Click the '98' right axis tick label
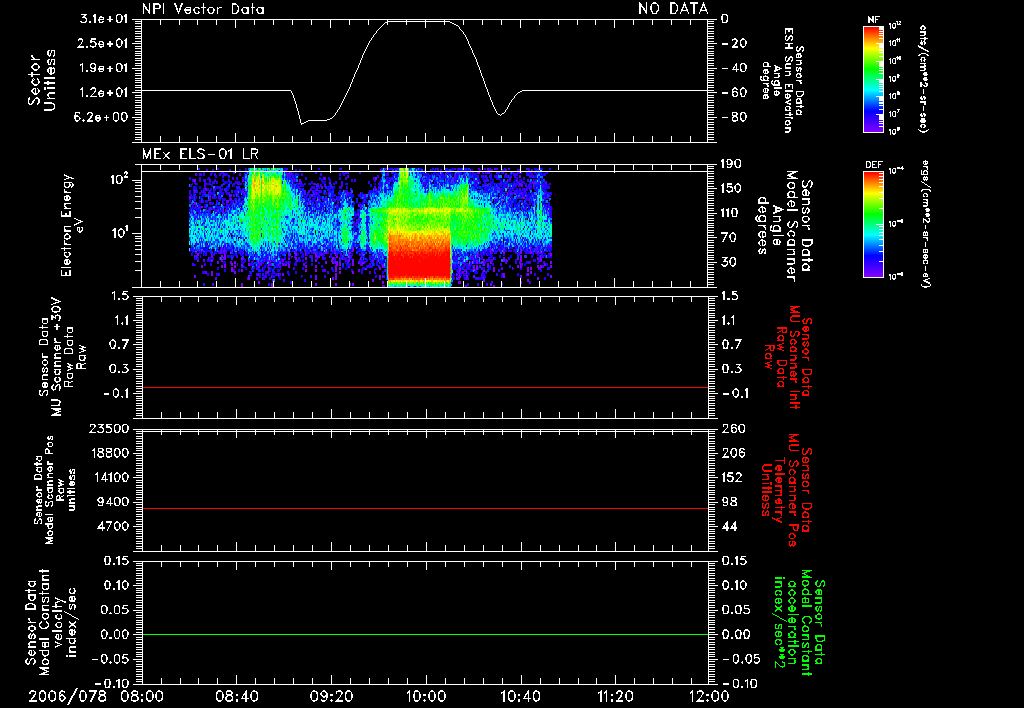Screen dimensions: 1024x708 pyautogui.click(x=729, y=502)
